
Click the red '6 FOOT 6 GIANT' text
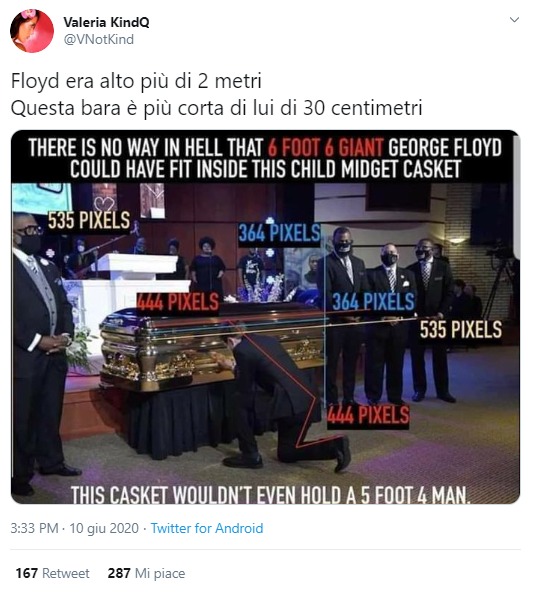[x=326, y=147]
